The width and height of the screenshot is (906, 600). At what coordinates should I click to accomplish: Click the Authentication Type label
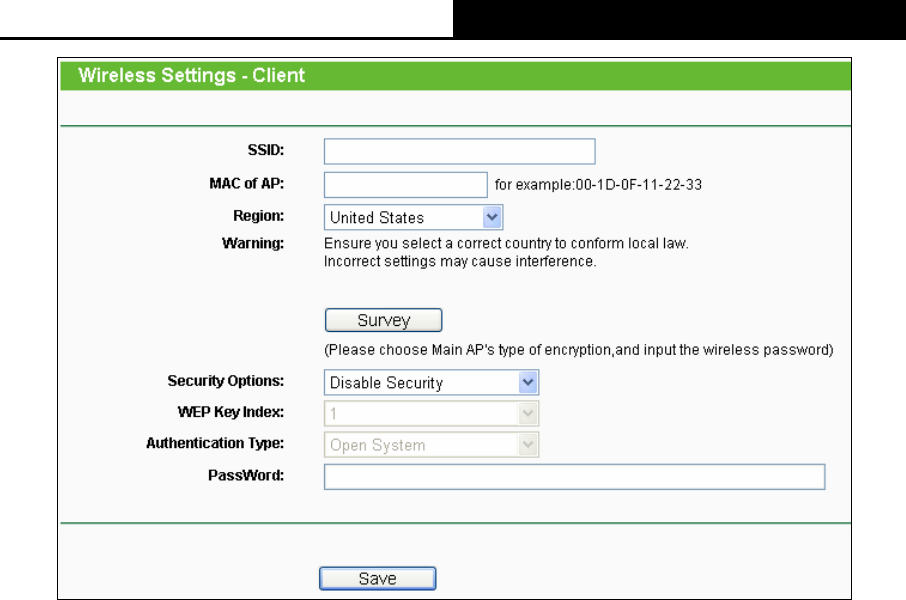click(x=215, y=443)
